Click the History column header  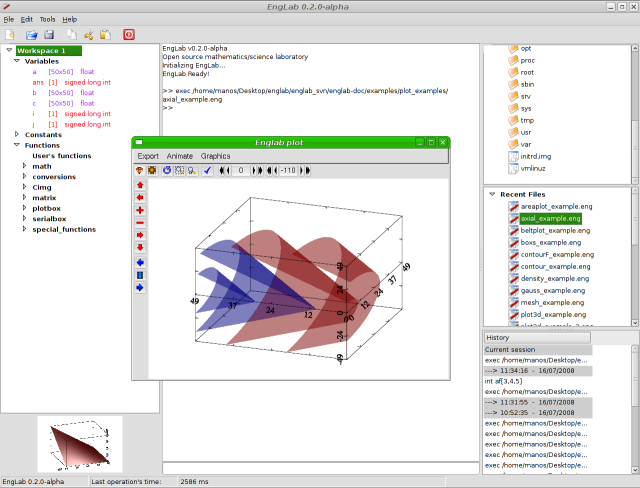click(536, 337)
